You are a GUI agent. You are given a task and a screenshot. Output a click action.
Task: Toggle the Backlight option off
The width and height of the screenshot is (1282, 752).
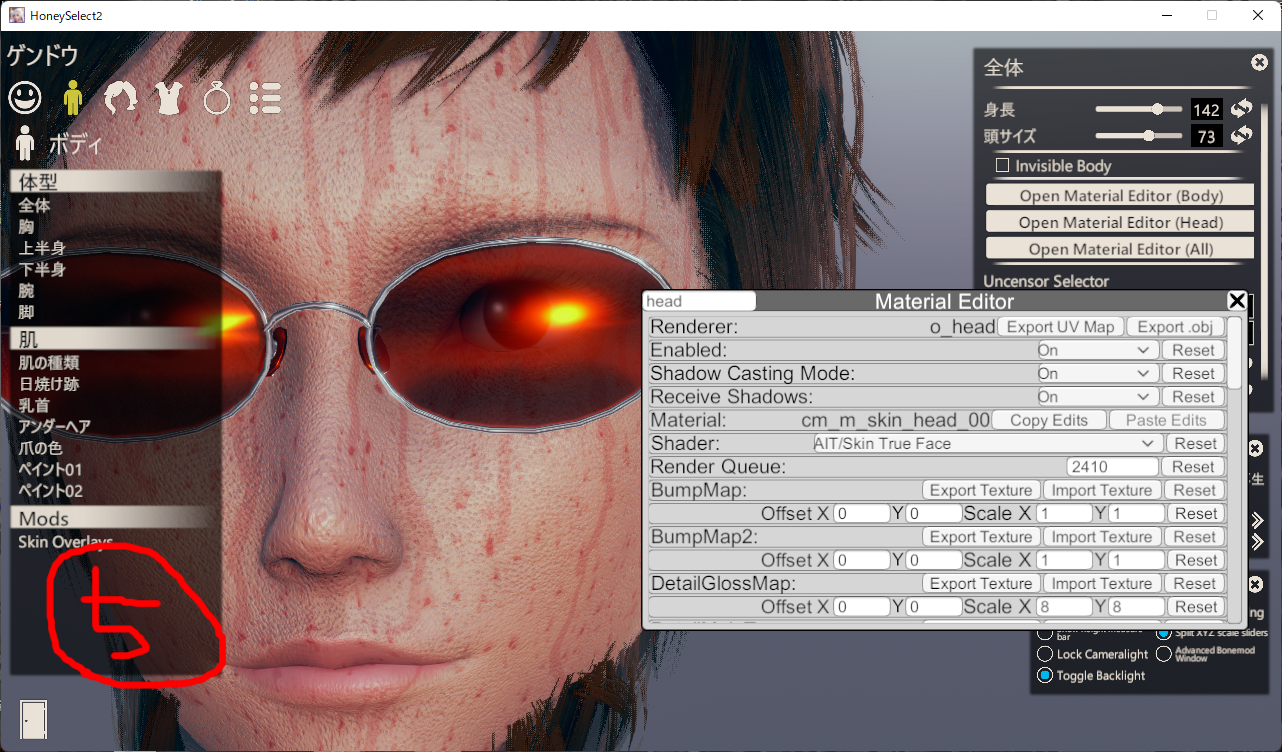click(x=1045, y=676)
